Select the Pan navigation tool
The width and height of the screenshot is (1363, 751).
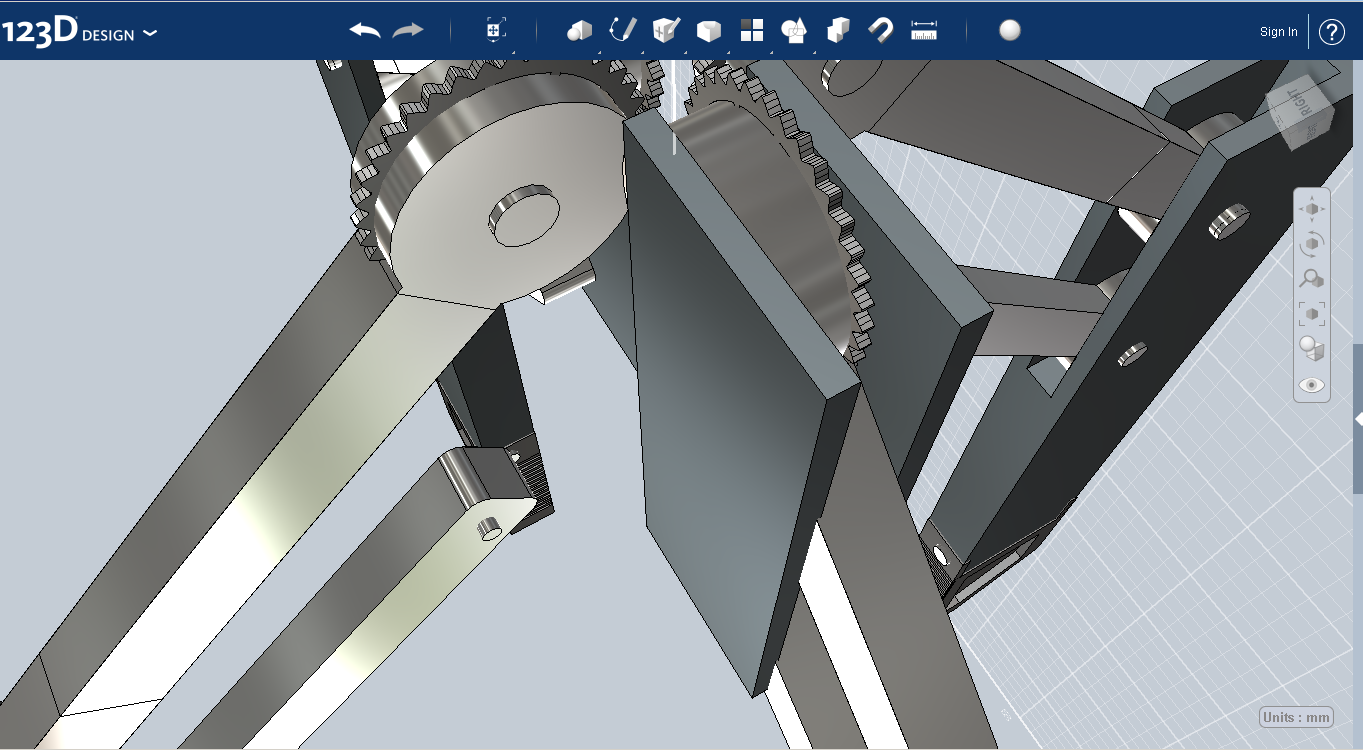point(1312,209)
